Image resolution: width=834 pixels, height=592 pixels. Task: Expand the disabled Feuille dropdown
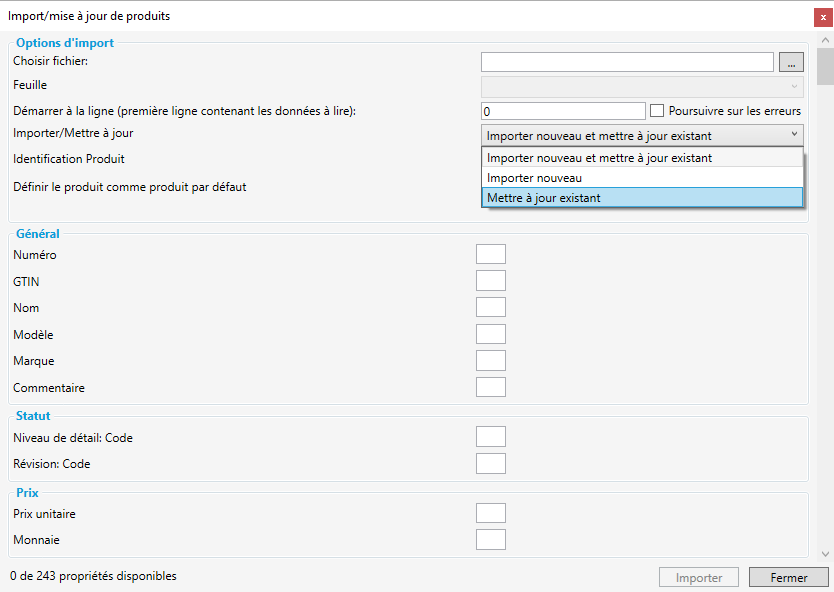click(x=642, y=86)
